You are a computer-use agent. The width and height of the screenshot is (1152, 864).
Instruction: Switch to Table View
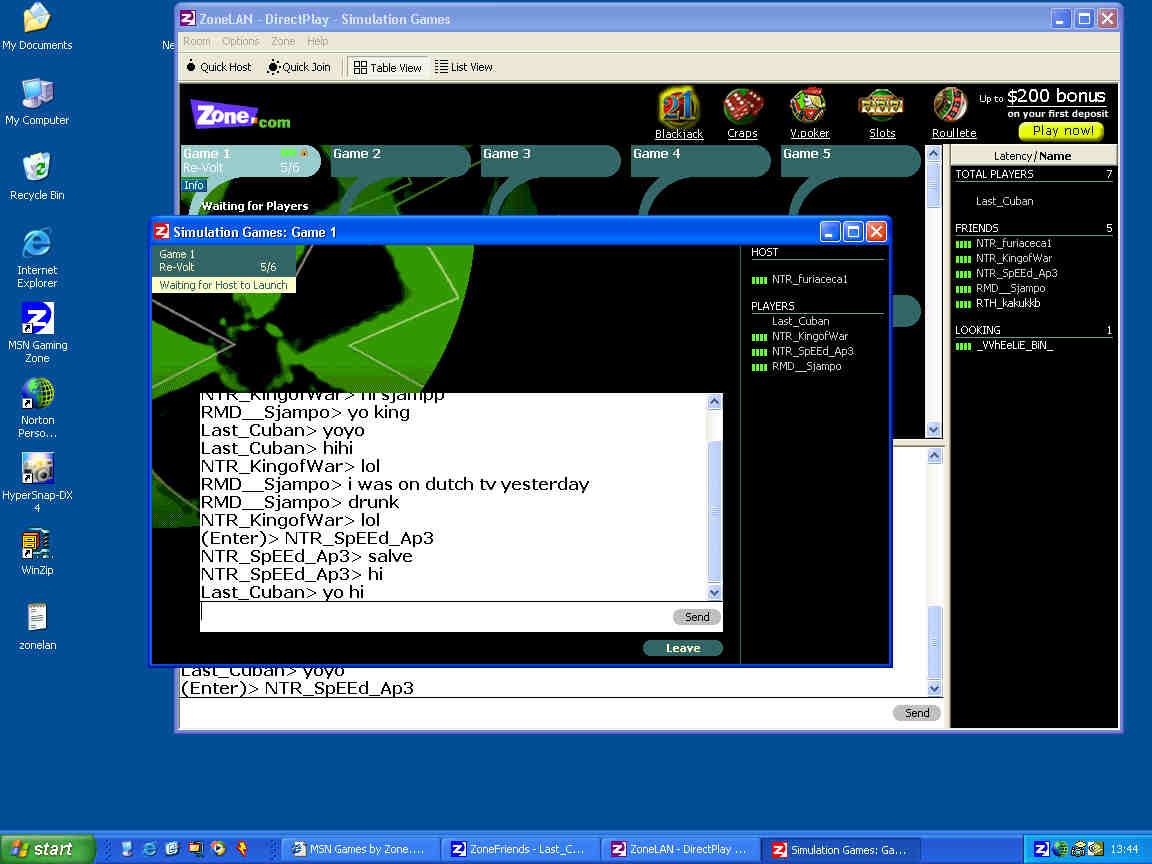[x=387, y=68]
